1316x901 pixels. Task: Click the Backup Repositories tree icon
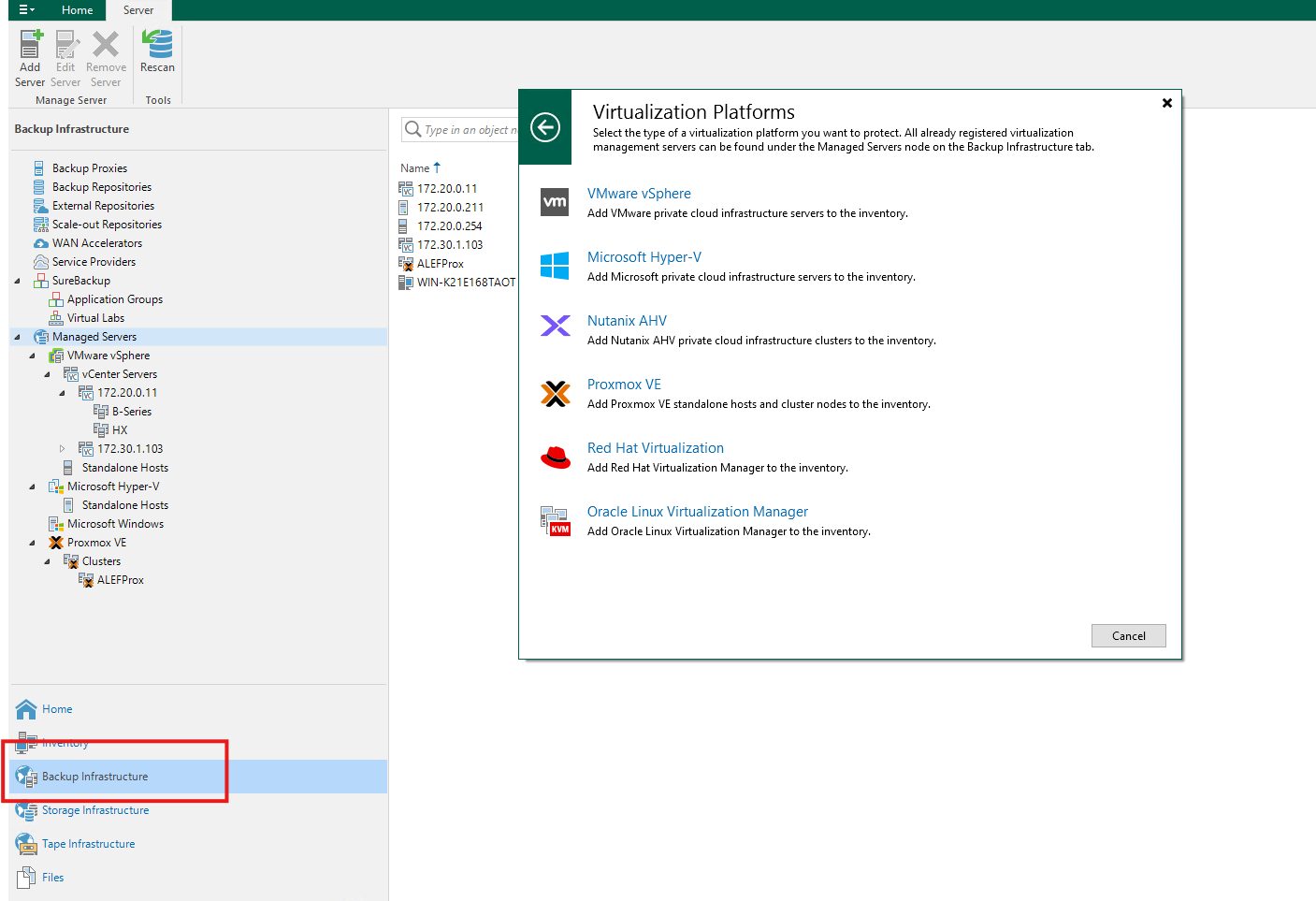pos(39,187)
